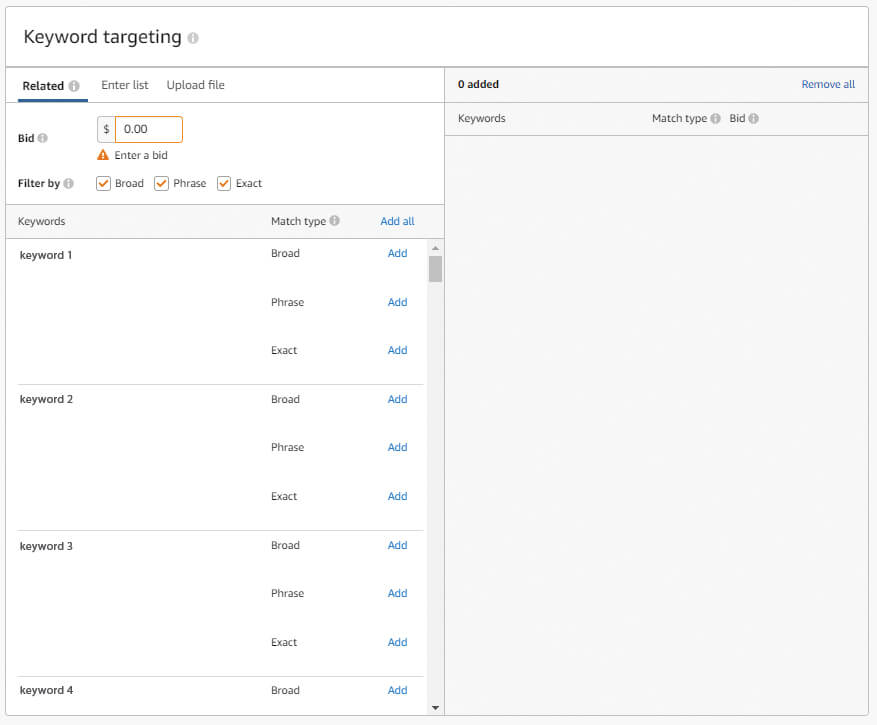Click info icon next to added-list Match type

coord(715,119)
